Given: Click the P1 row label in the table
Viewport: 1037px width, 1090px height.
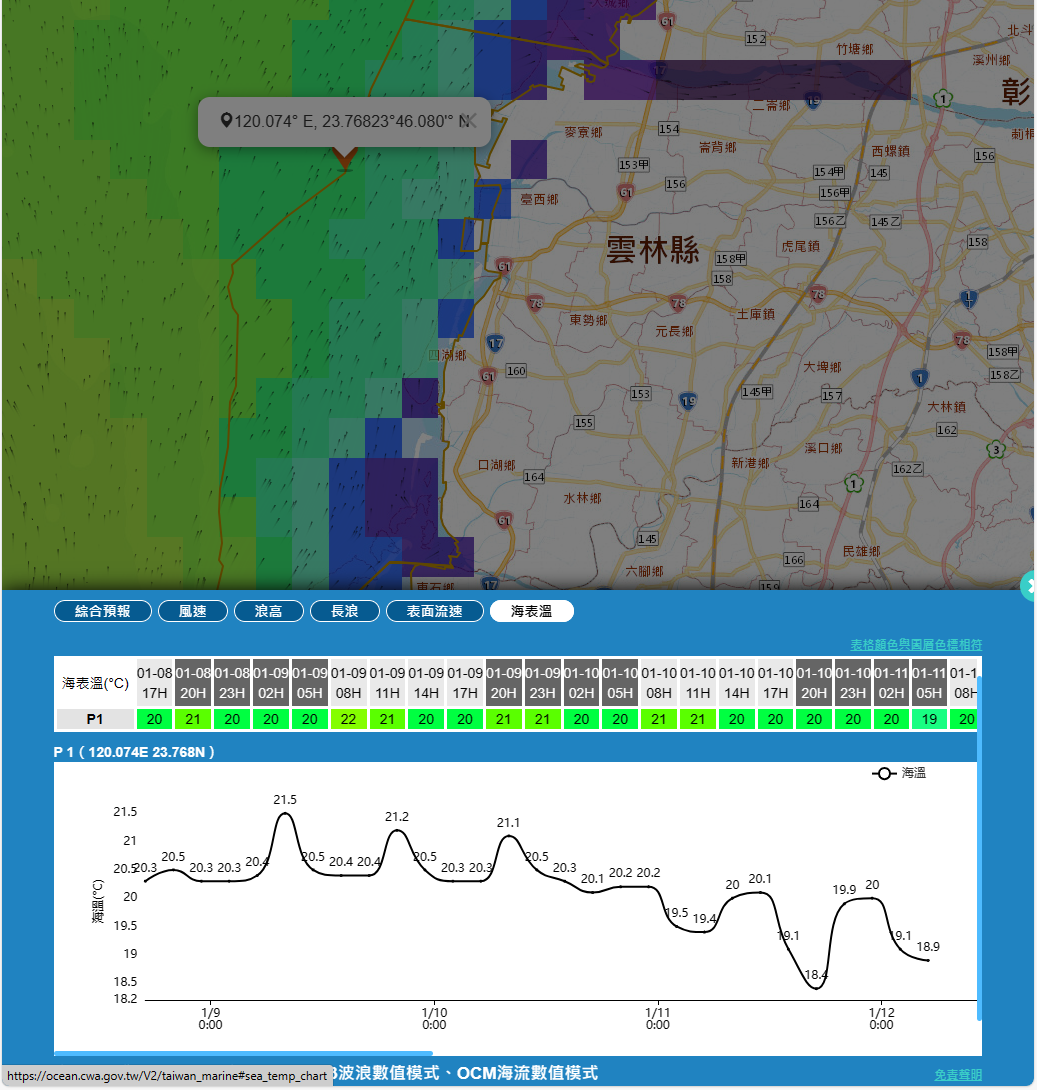Looking at the screenshot, I should point(95,719).
